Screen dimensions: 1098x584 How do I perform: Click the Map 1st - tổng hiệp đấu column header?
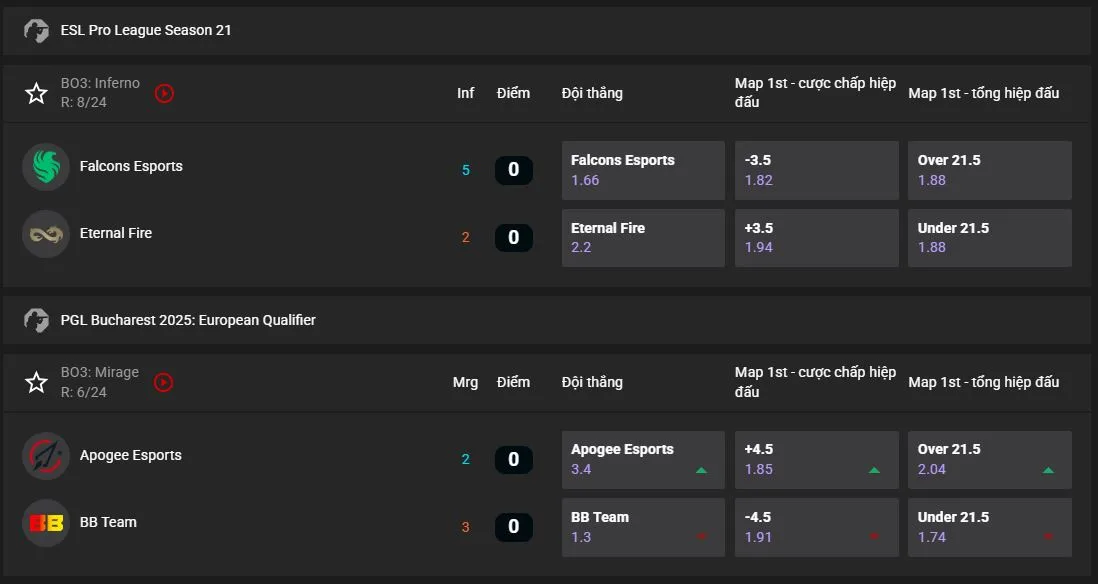pyautogui.click(x=984, y=93)
